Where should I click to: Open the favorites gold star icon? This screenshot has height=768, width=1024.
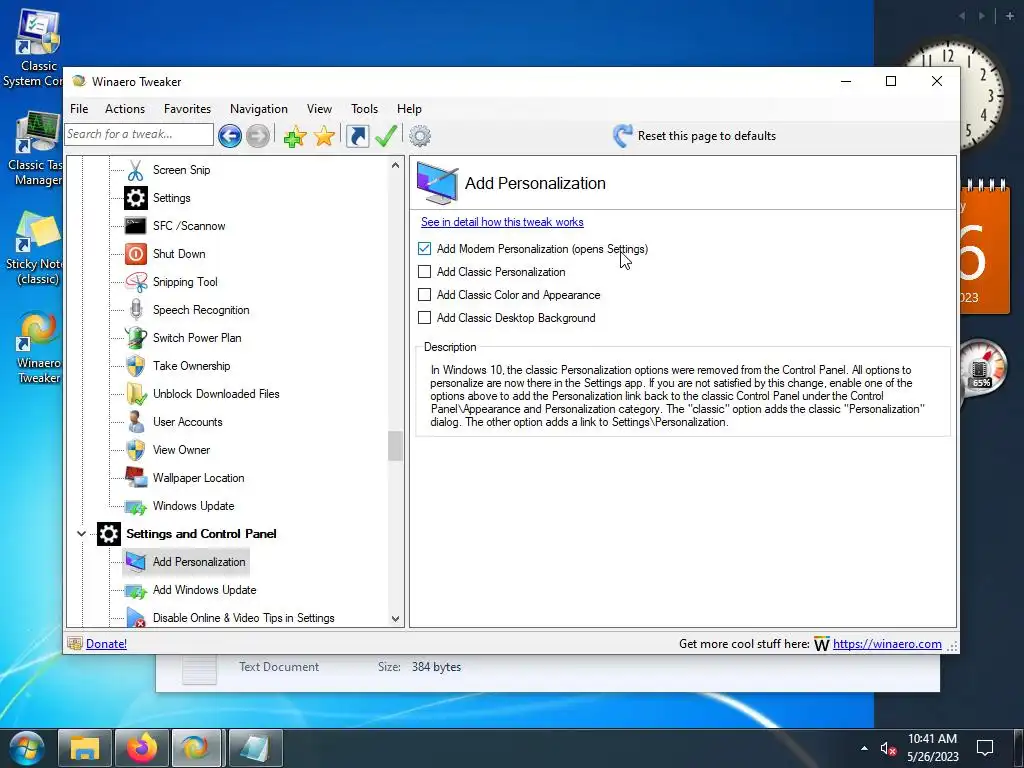pyautogui.click(x=324, y=136)
